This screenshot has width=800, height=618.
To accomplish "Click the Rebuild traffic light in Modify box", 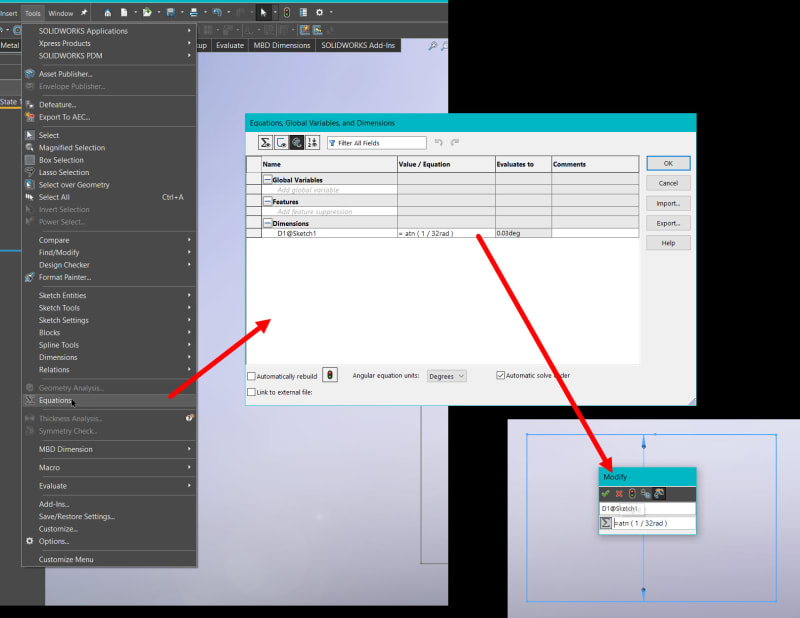I will [632, 493].
